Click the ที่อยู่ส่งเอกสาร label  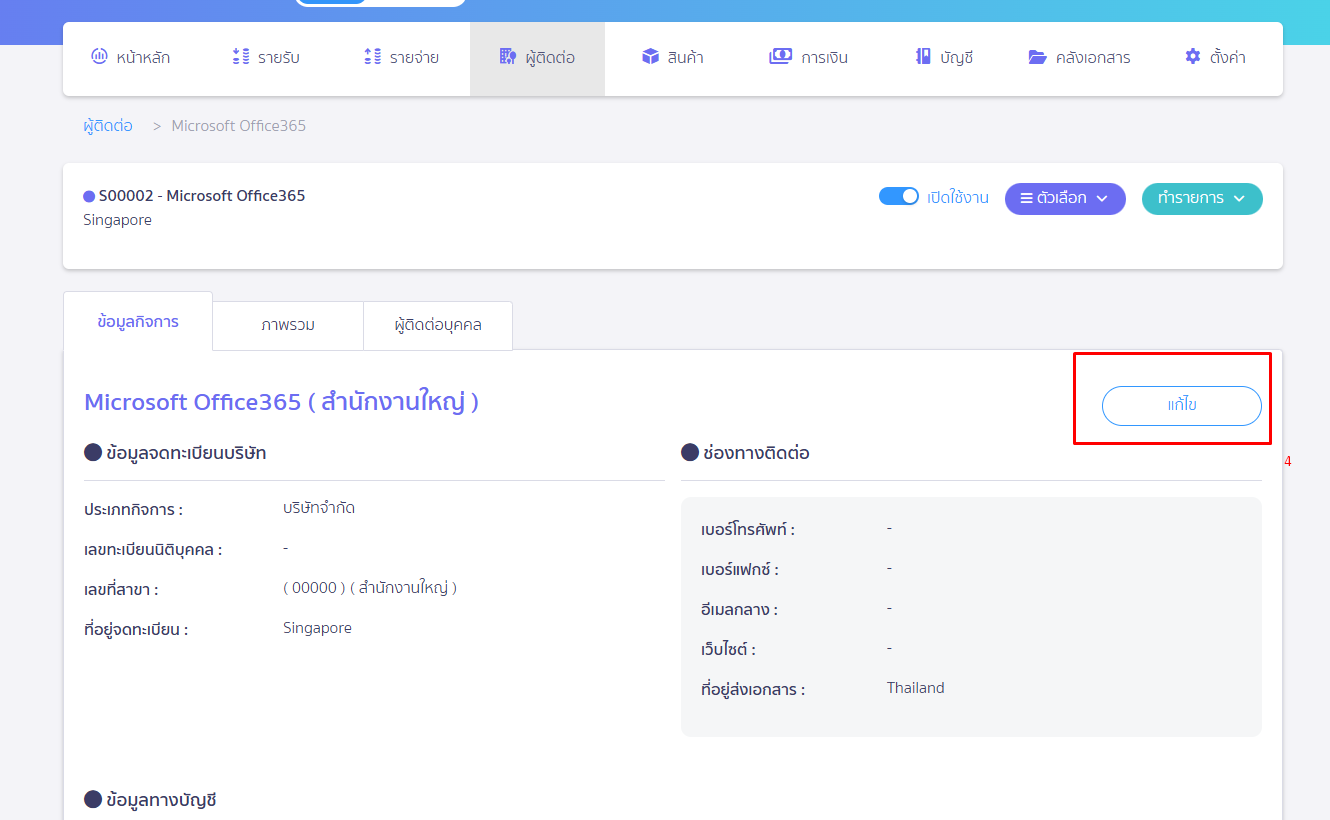(x=753, y=690)
